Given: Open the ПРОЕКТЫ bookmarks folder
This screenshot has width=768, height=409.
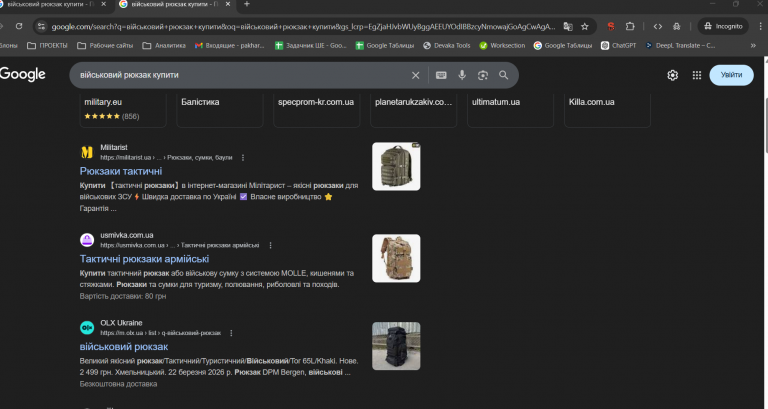Looking at the screenshot, I should pos(48,46).
